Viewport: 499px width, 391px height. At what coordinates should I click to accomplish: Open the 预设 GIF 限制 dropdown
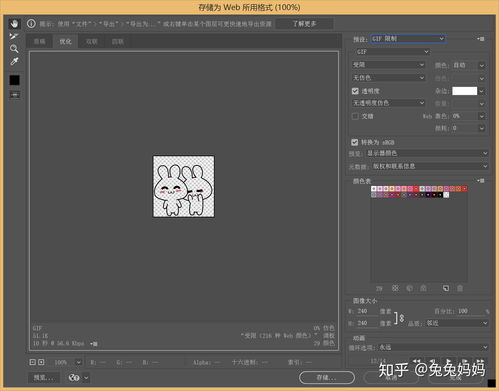click(408, 39)
